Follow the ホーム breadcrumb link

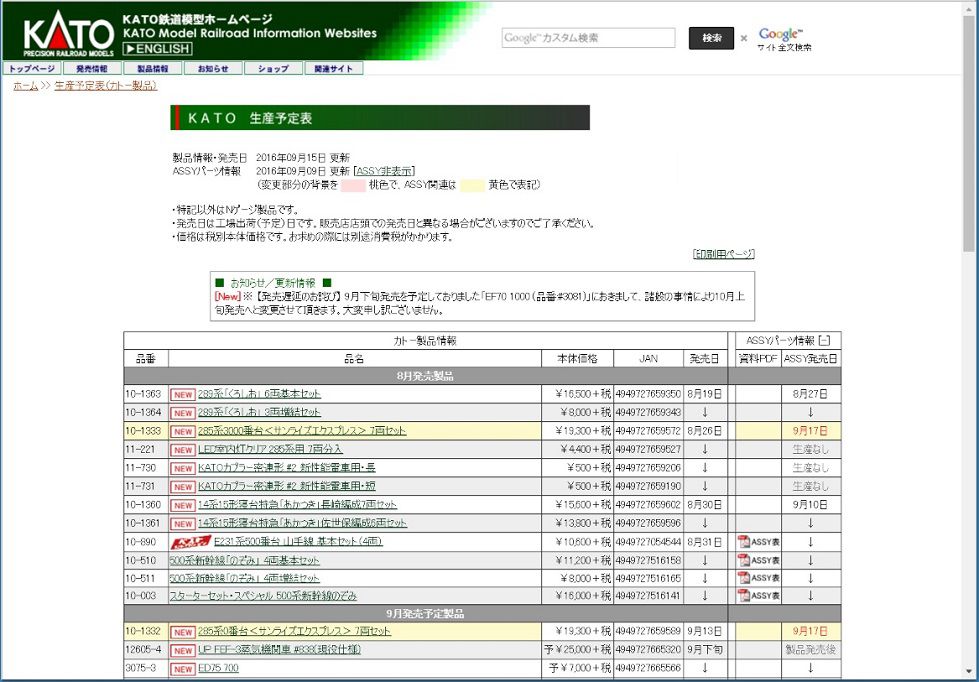pyautogui.click(x=25, y=86)
